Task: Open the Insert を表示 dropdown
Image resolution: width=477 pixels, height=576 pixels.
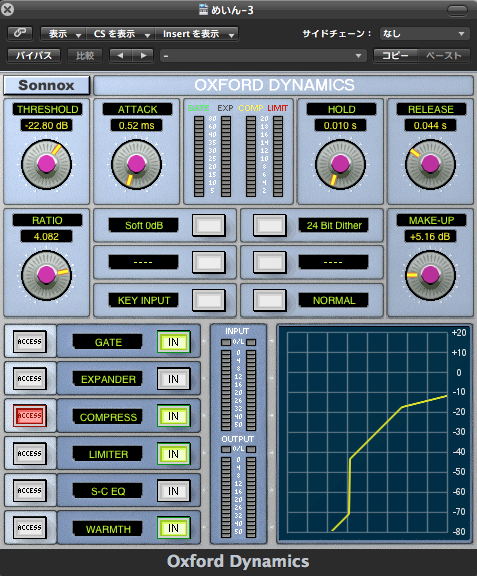Action: tap(197, 34)
